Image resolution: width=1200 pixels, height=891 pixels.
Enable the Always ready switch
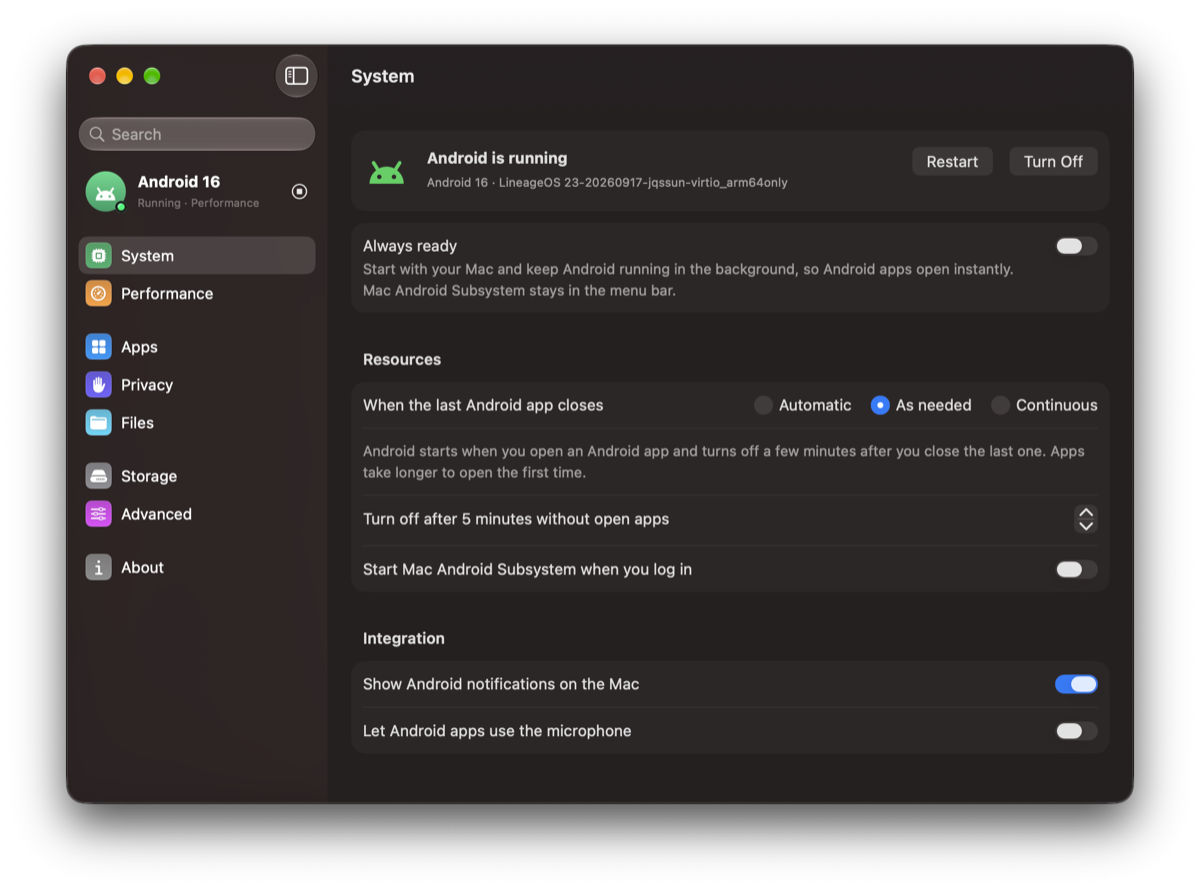tap(1076, 246)
